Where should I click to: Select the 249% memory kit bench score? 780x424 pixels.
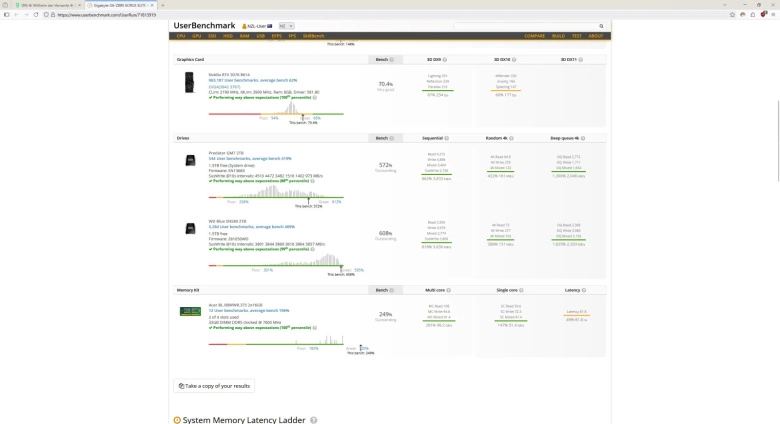pos(386,314)
